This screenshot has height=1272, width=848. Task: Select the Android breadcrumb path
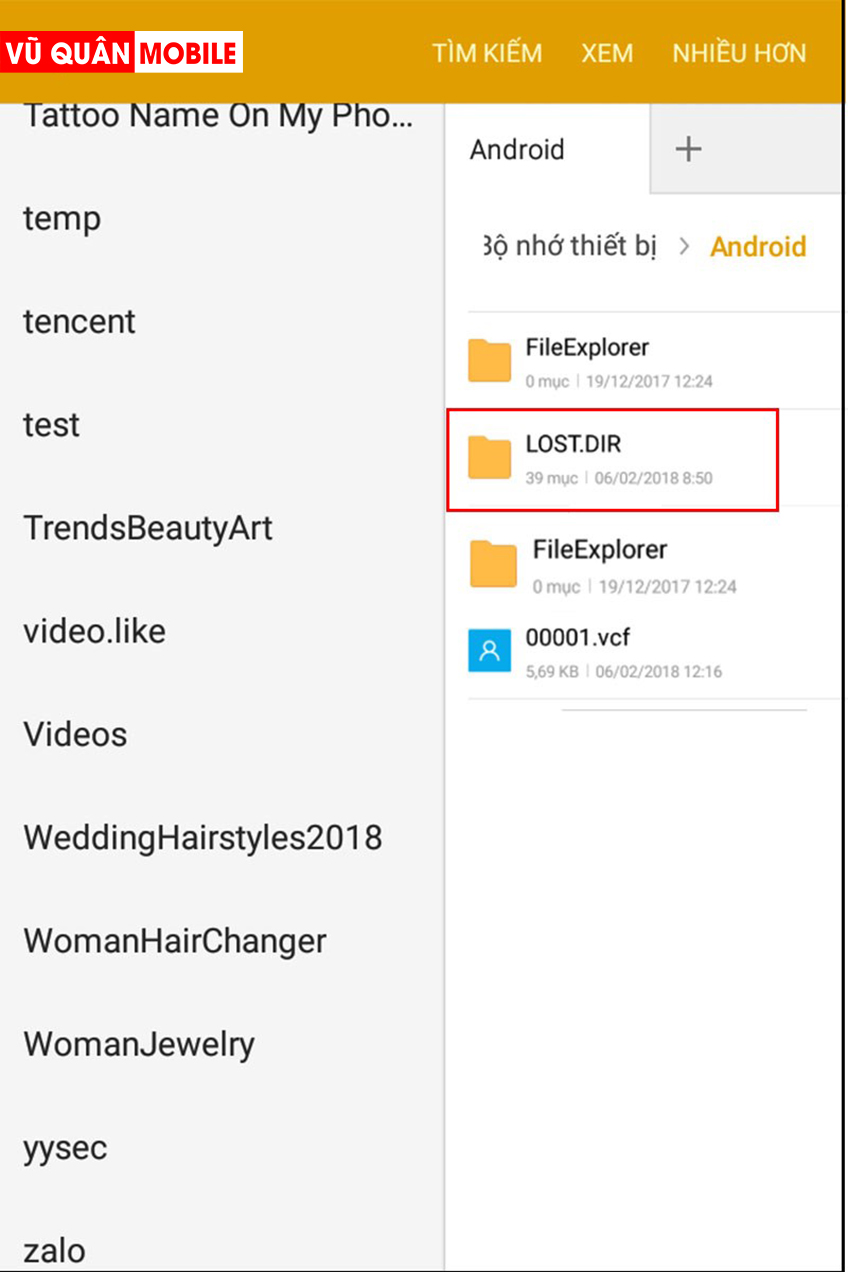pos(758,246)
